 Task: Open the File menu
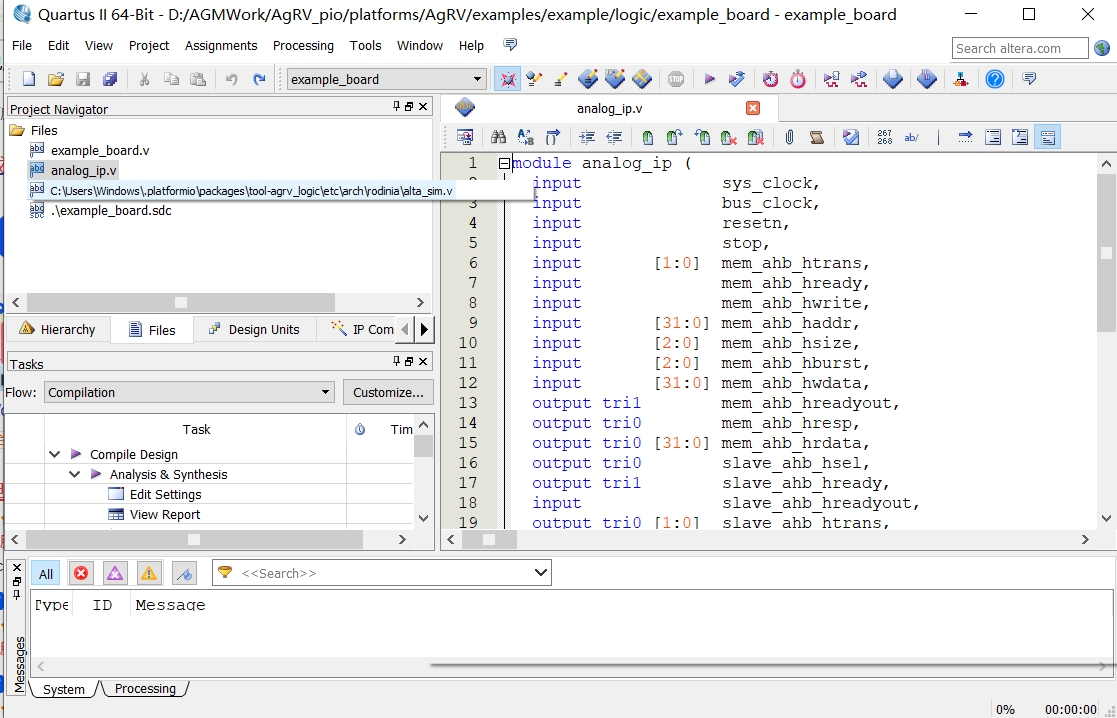[x=22, y=46]
